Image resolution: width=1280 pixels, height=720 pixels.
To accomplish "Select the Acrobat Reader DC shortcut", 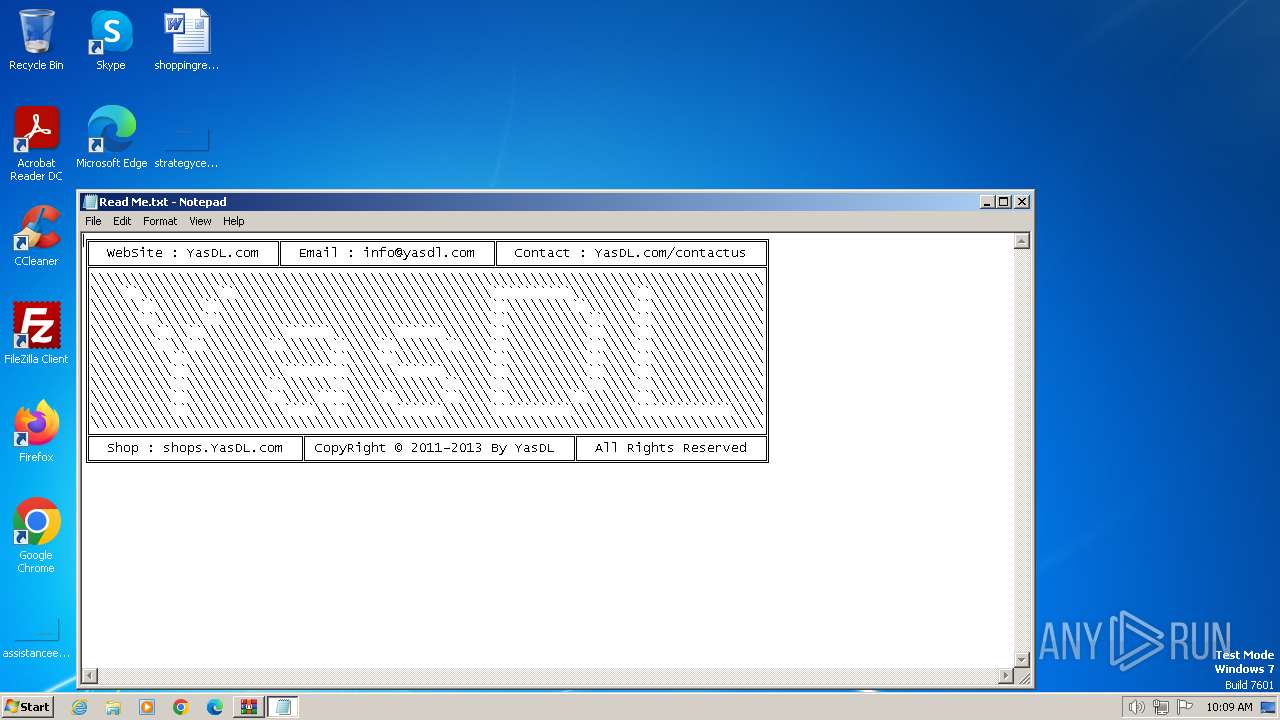I will tap(36, 144).
